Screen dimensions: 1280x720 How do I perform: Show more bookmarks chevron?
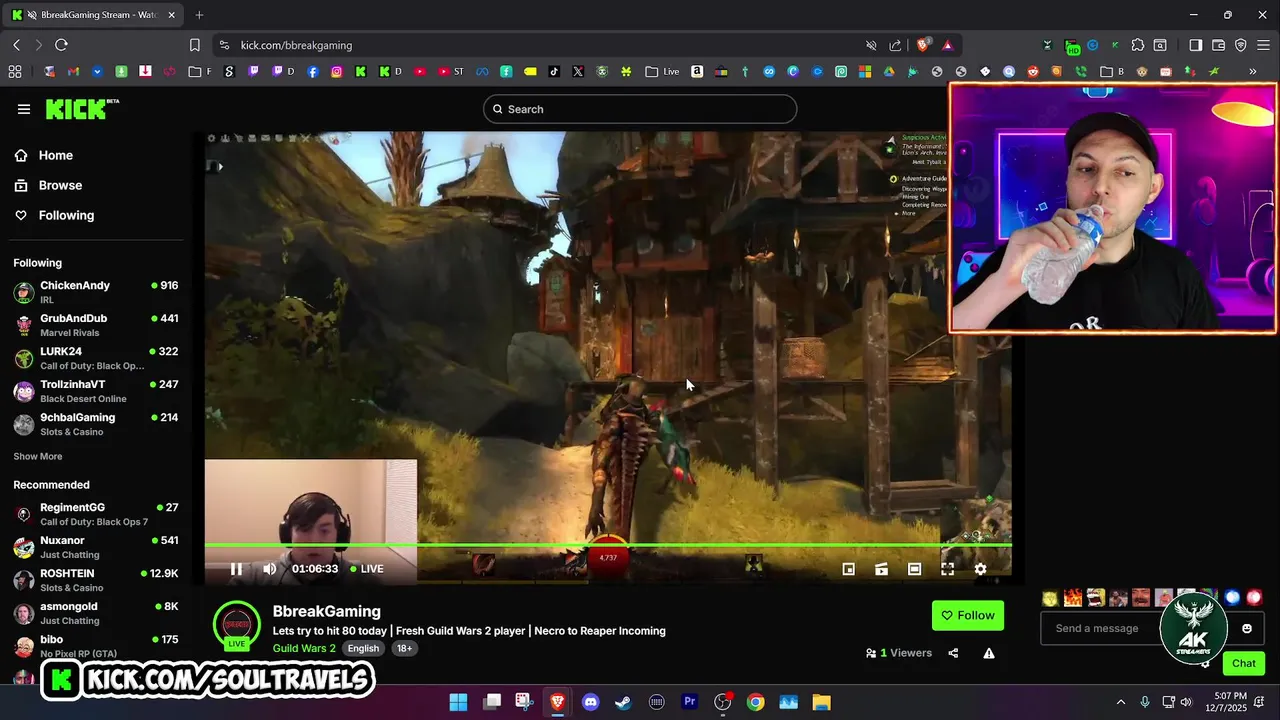point(1253,72)
